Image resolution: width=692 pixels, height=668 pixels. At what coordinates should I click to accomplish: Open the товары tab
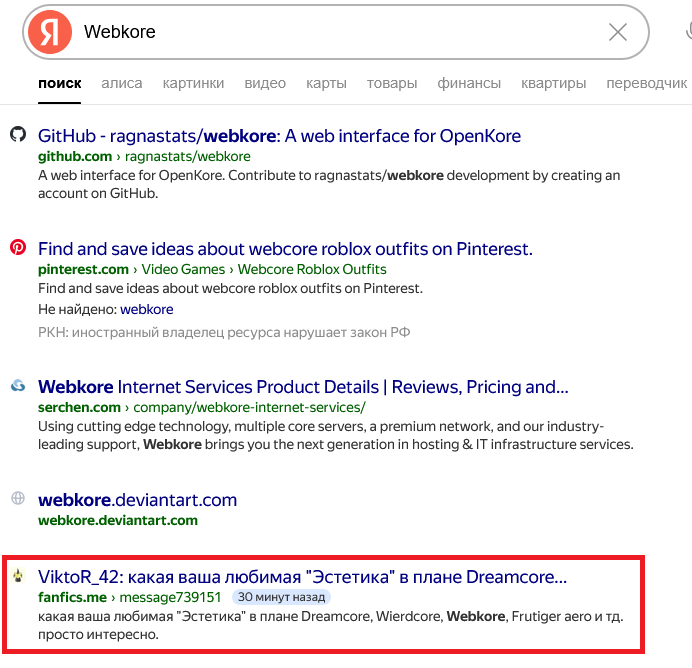tap(391, 83)
